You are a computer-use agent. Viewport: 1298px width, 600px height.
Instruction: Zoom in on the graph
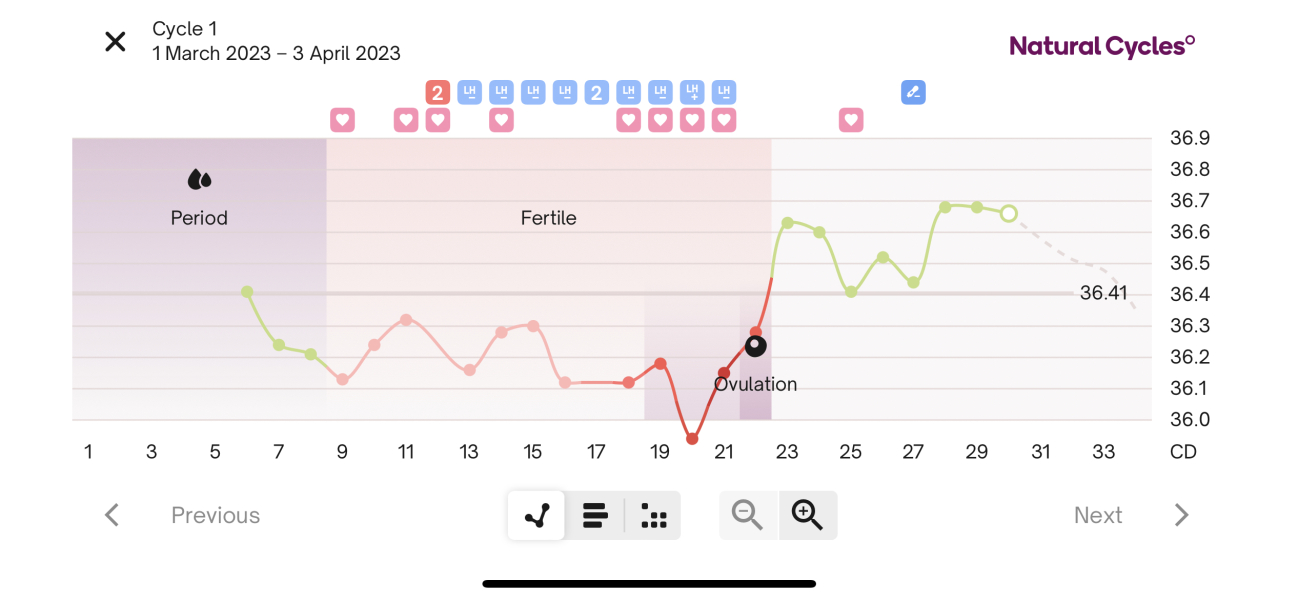[807, 516]
